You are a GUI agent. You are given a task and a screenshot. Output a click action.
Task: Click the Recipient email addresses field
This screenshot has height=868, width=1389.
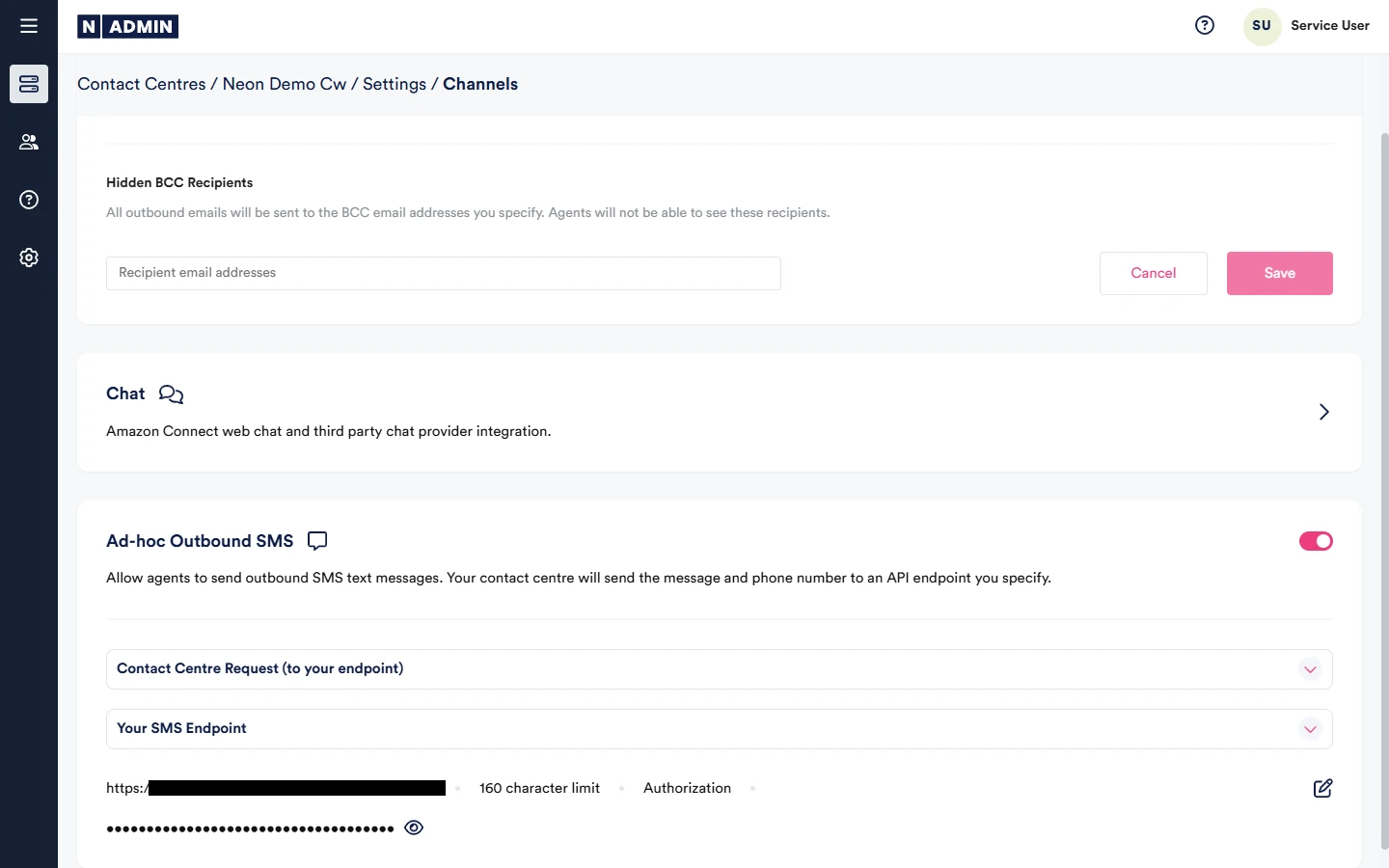click(x=443, y=273)
